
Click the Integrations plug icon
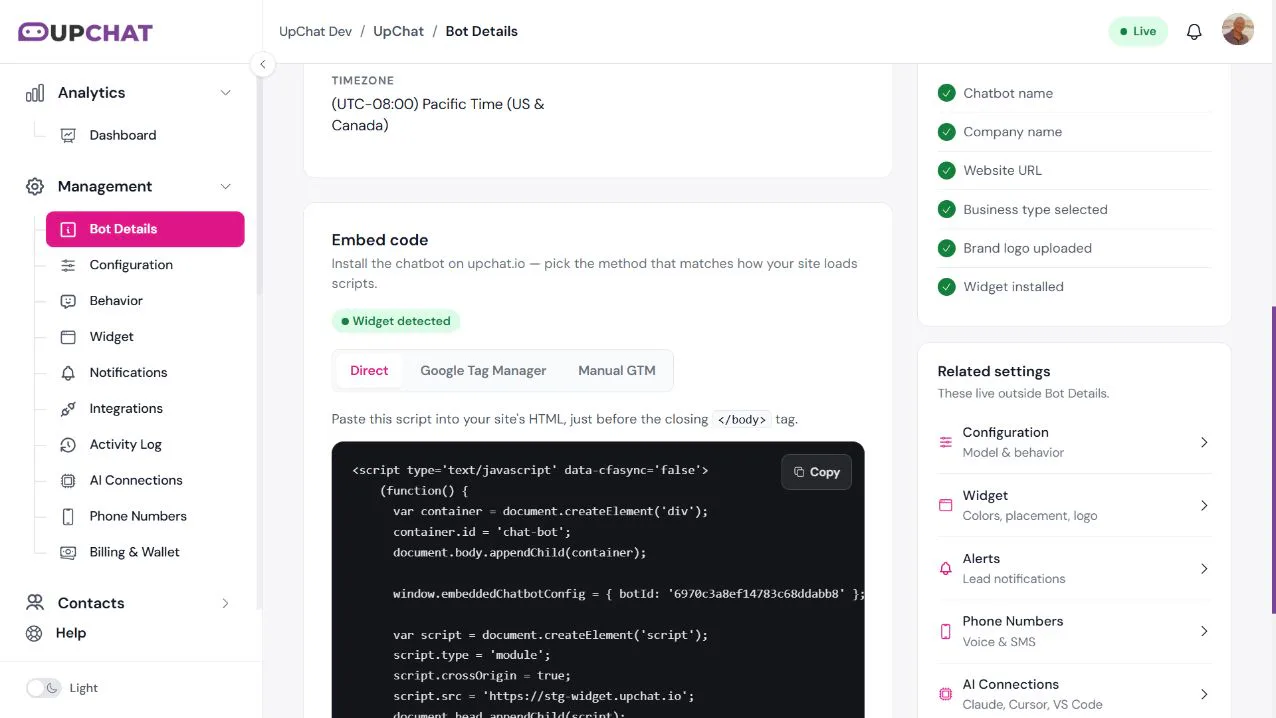pyautogui.click(x=68, y=409)
